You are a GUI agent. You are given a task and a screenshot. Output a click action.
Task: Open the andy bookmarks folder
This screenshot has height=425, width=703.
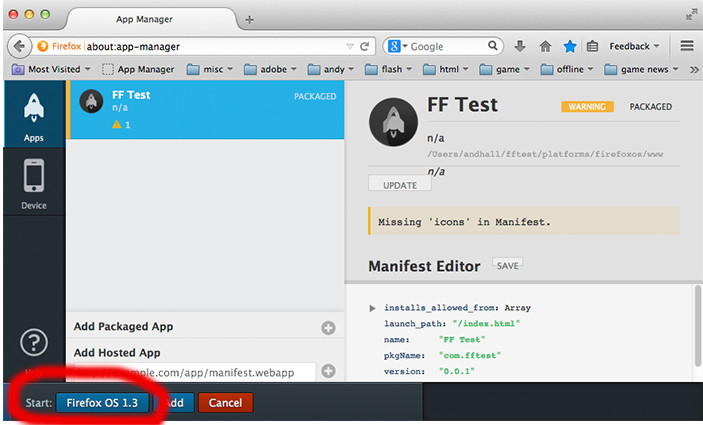pyautogui.click(x=330, y=69)
